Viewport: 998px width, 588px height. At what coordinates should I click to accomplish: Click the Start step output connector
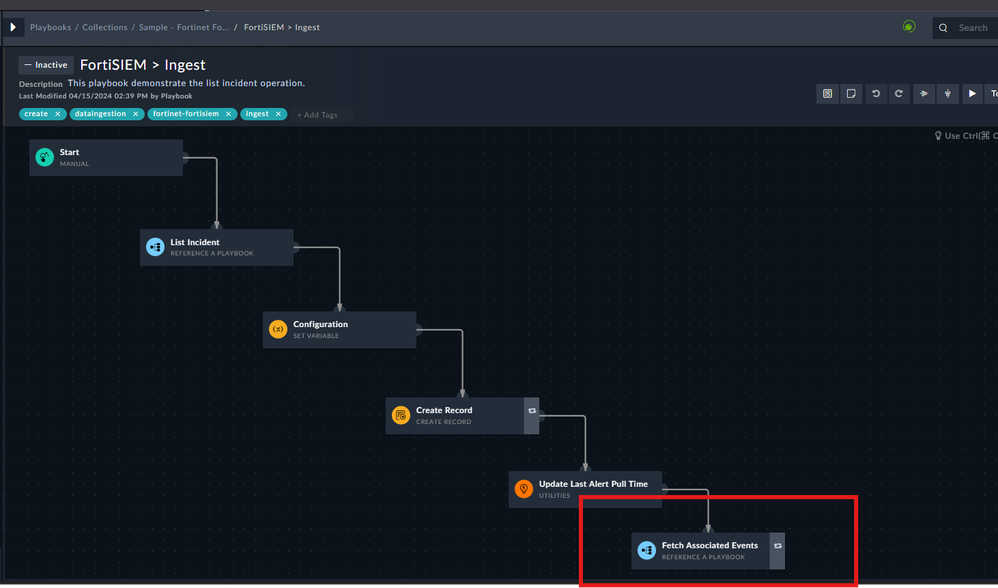[x=185, y=158]
